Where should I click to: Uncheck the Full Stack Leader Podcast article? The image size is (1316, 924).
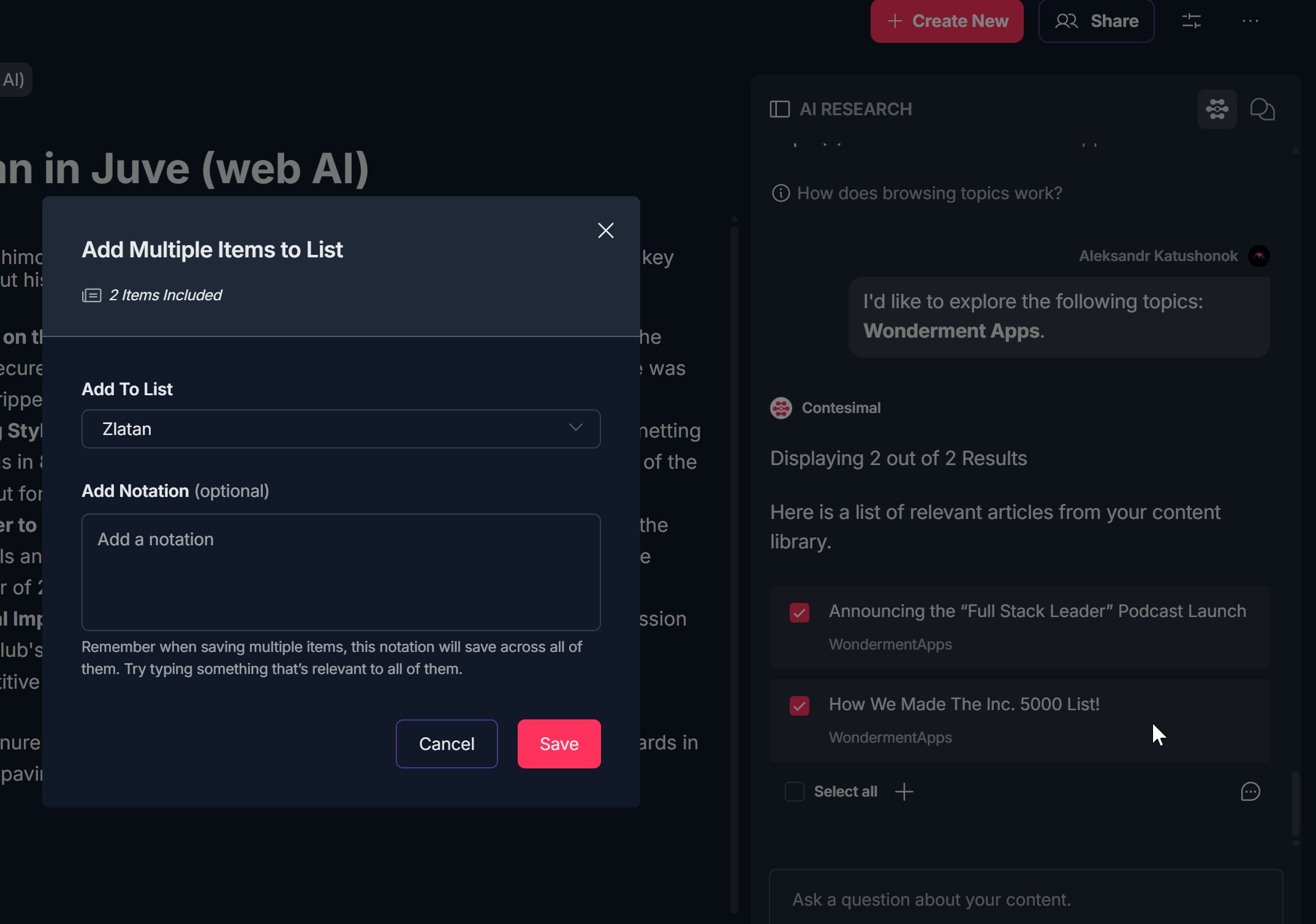click(x=799, y=613)
